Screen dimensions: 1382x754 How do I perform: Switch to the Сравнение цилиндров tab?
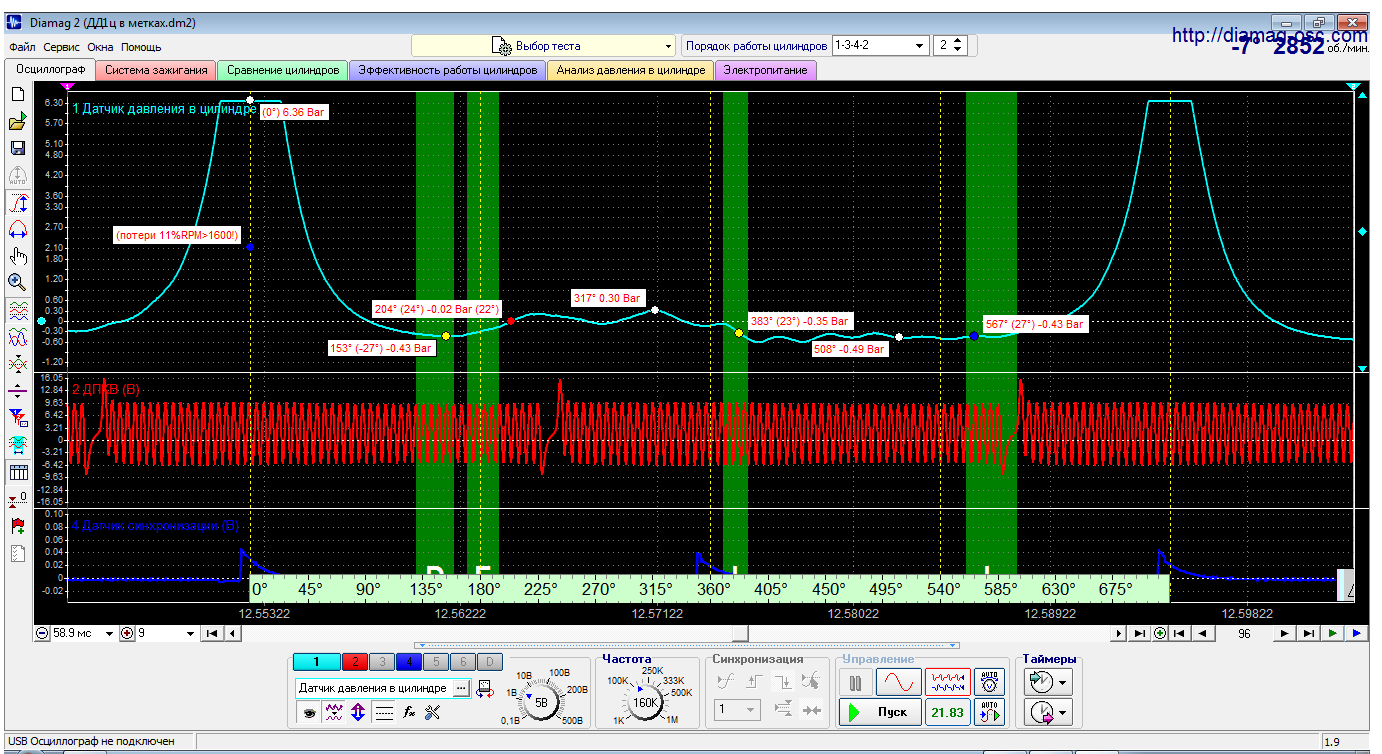tap(283, 70)
